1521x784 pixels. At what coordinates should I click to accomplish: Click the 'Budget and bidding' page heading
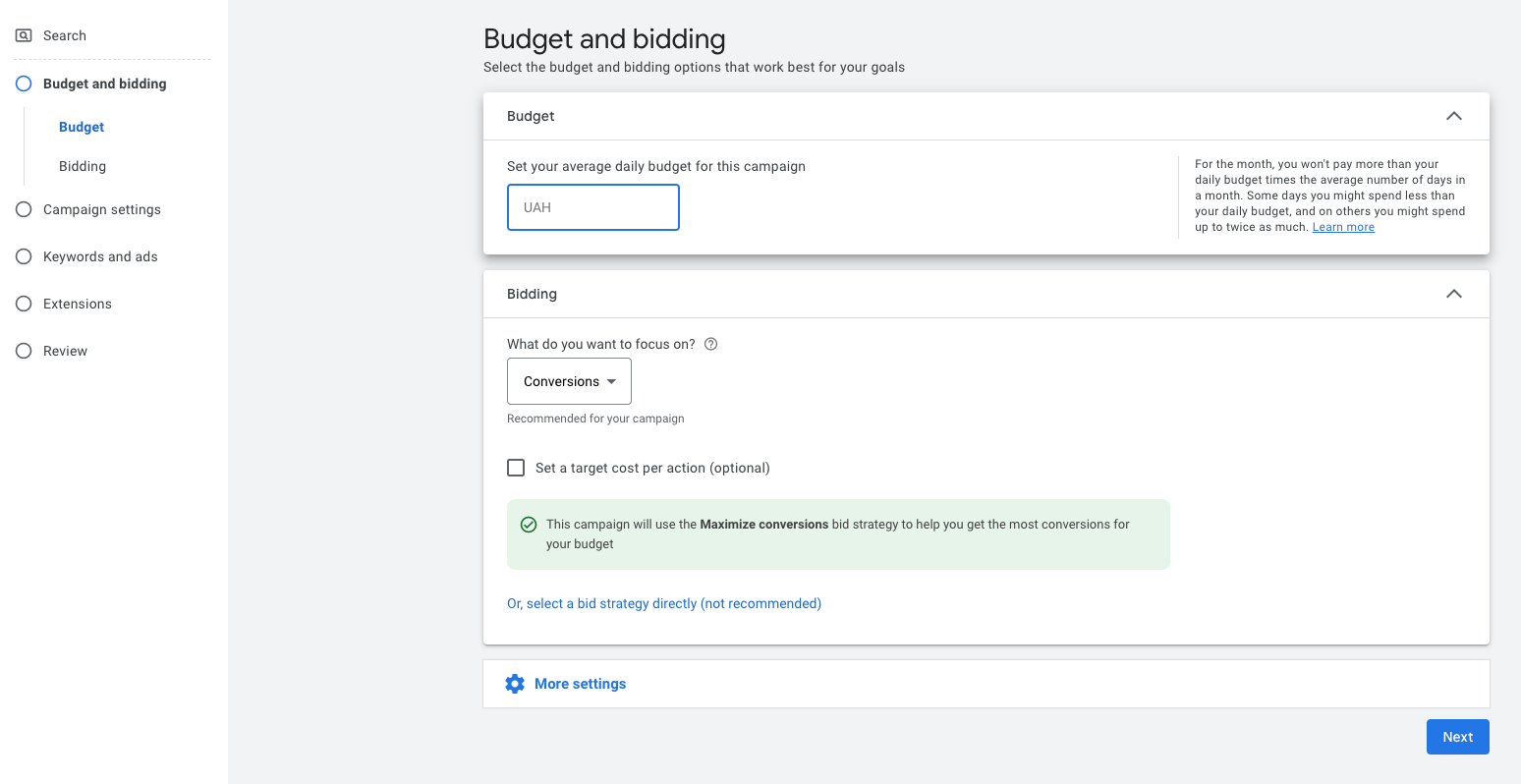[604, 39]
